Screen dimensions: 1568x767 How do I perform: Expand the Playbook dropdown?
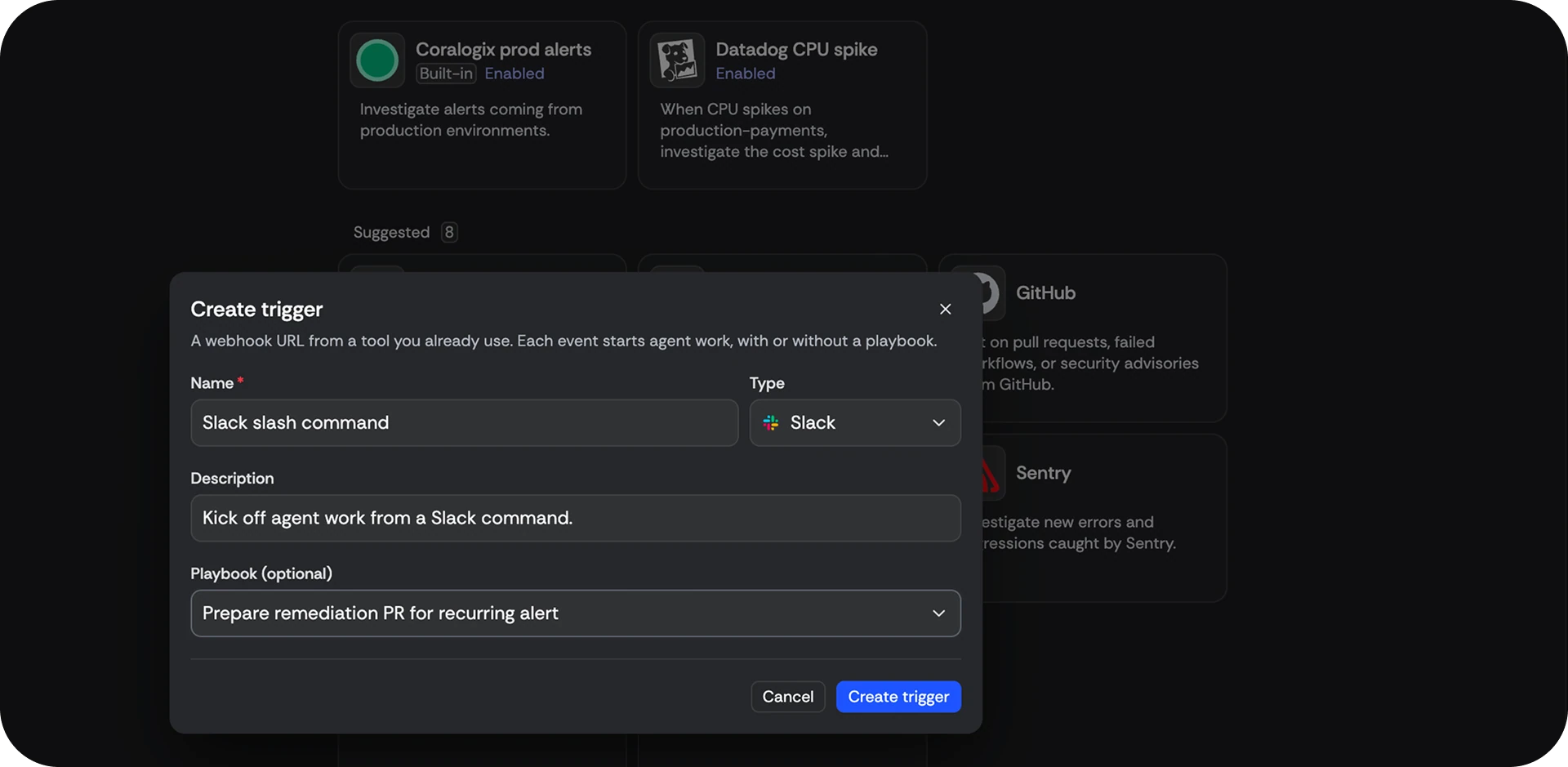click(x=575, y=613)
